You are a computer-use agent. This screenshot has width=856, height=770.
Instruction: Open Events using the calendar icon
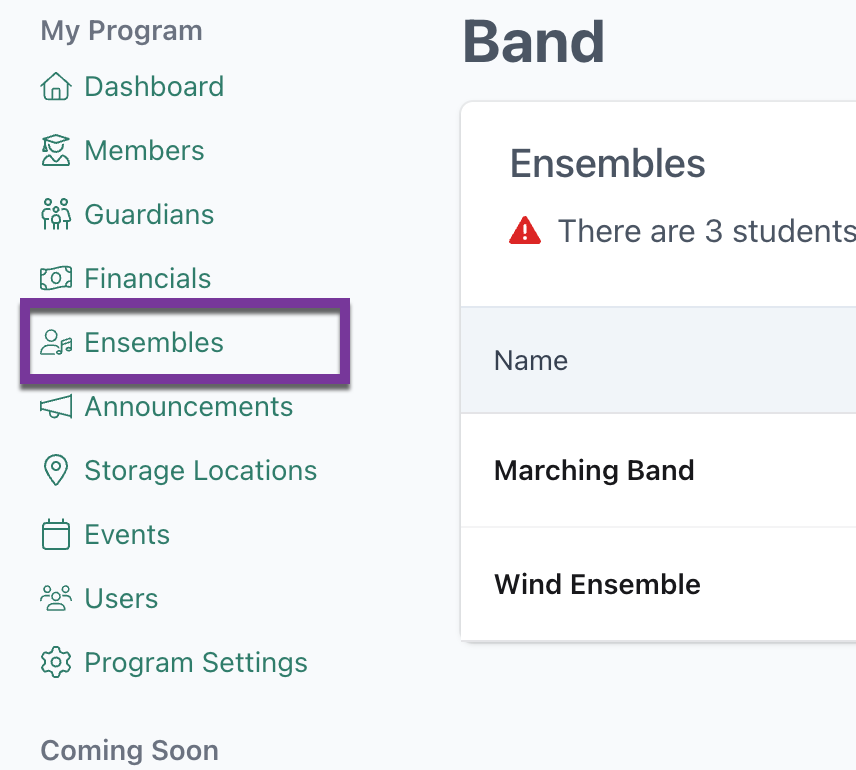coord(58,534)
